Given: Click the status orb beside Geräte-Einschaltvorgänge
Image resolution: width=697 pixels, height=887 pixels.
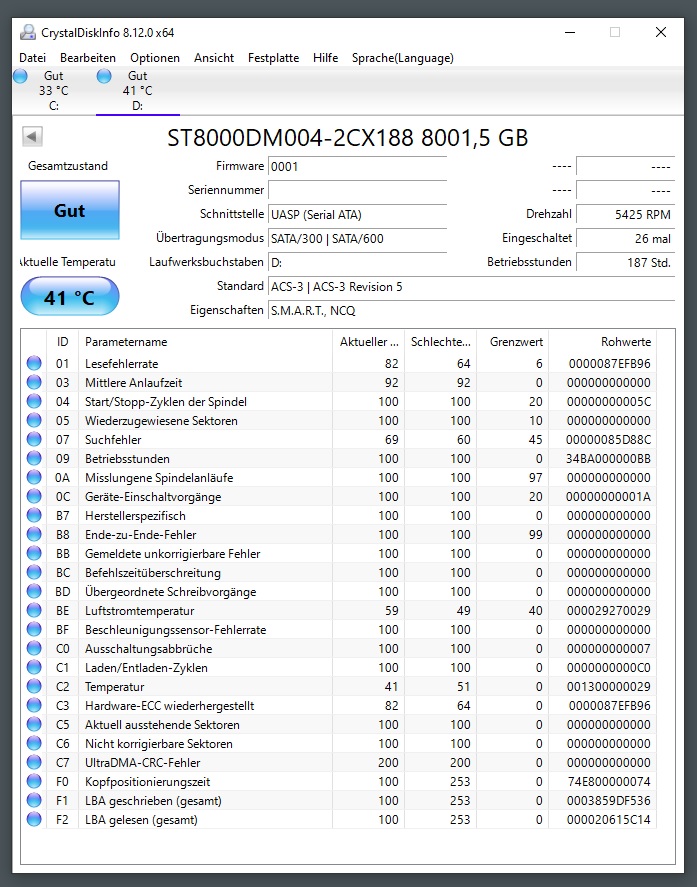Looking at the screenshot, I should (x=34, y=496).
